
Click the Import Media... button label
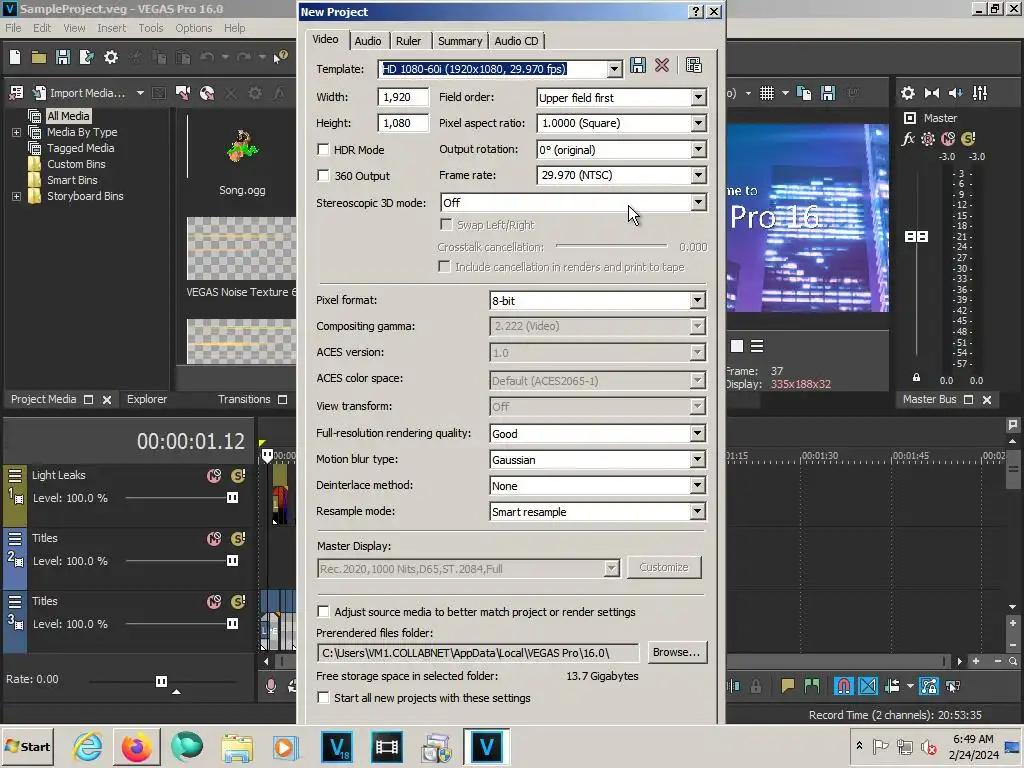point(88,93)
